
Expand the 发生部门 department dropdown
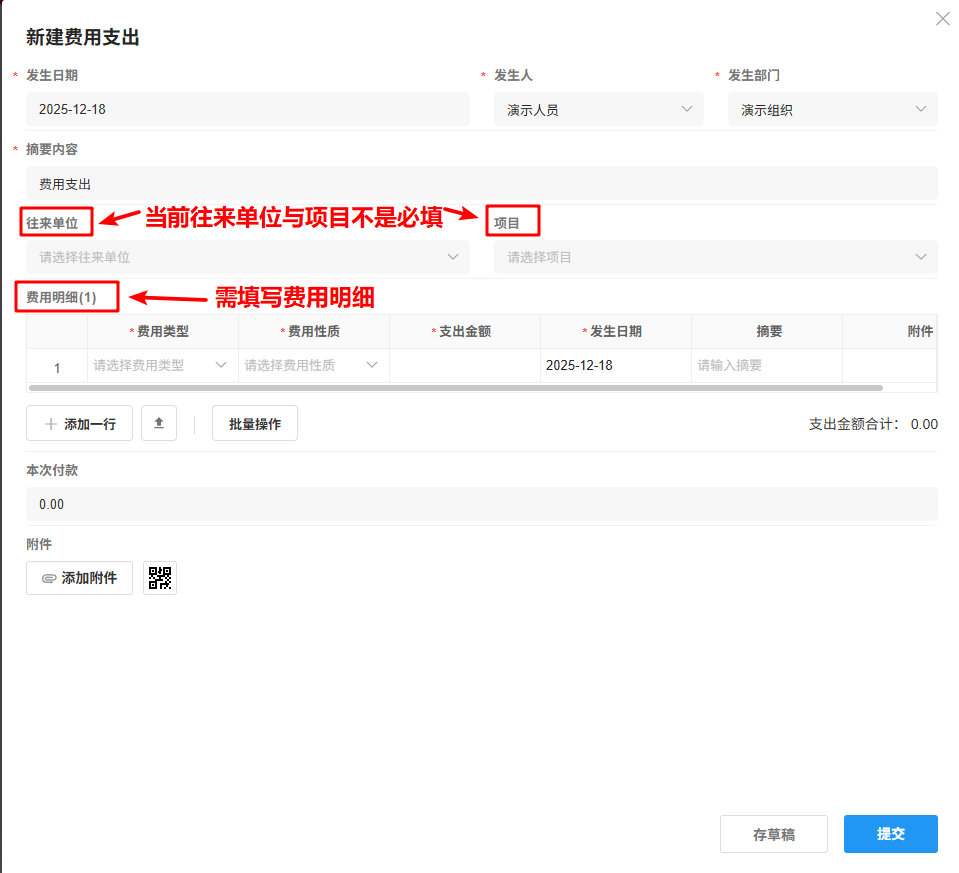click(x=921, y=109)
